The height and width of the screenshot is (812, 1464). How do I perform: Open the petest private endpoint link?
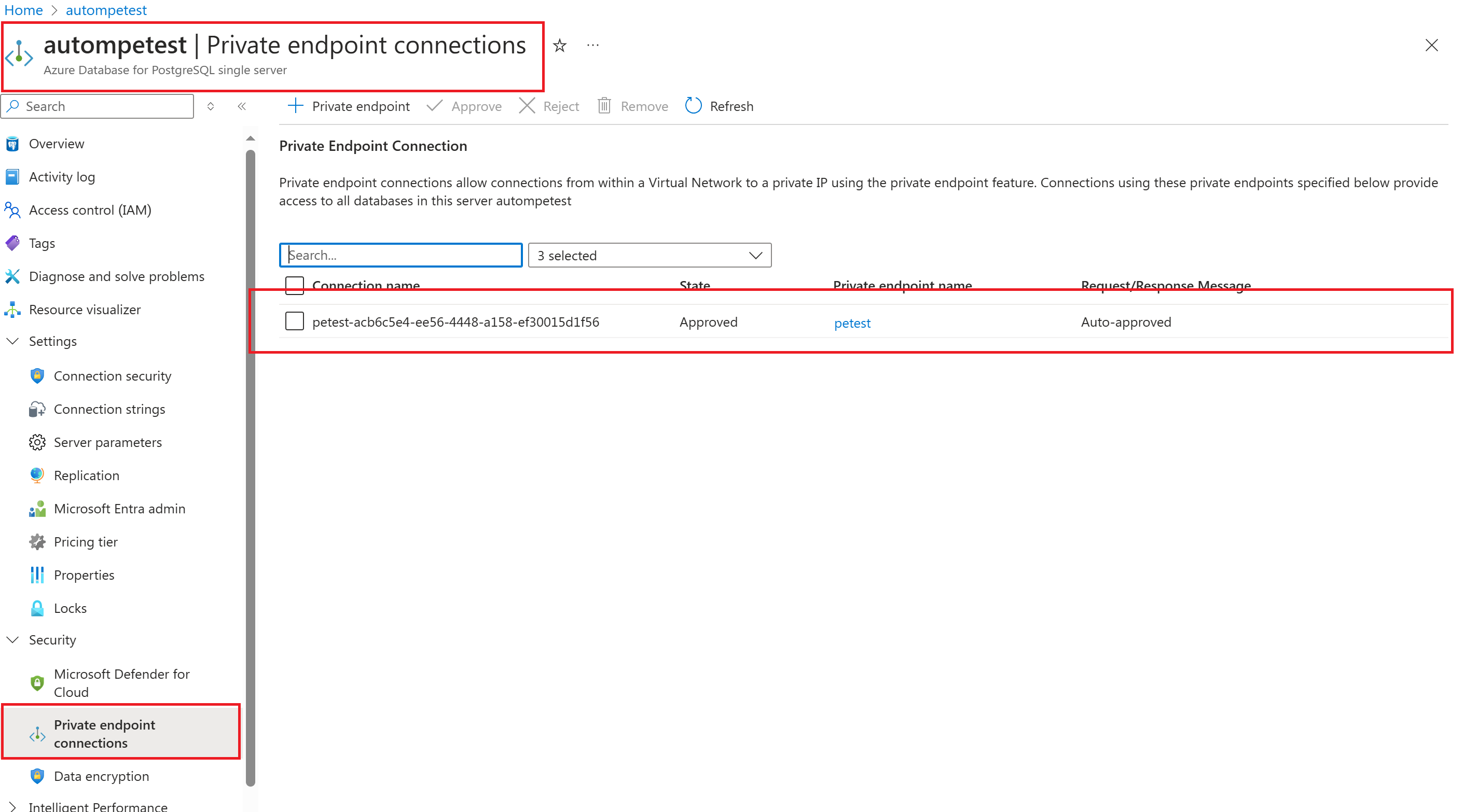[x=852, y=323]
